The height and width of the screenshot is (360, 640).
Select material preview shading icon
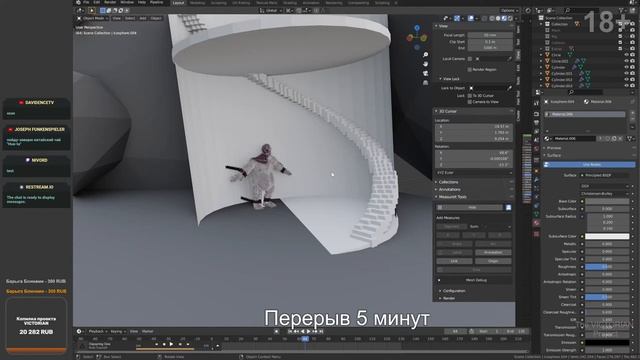point(504,18)
